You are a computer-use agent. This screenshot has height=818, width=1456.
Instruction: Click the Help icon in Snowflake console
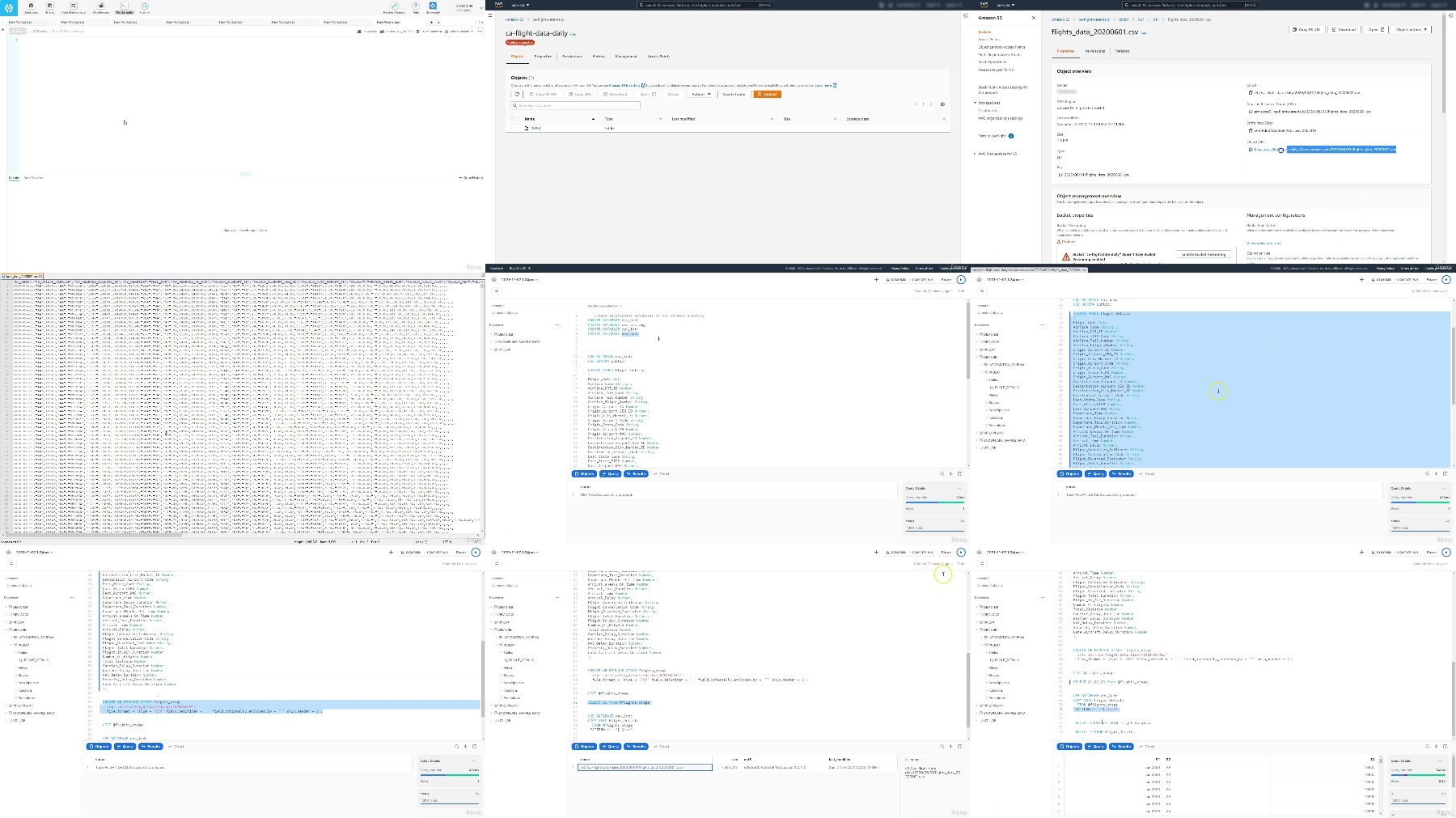[x=416, y=8]
